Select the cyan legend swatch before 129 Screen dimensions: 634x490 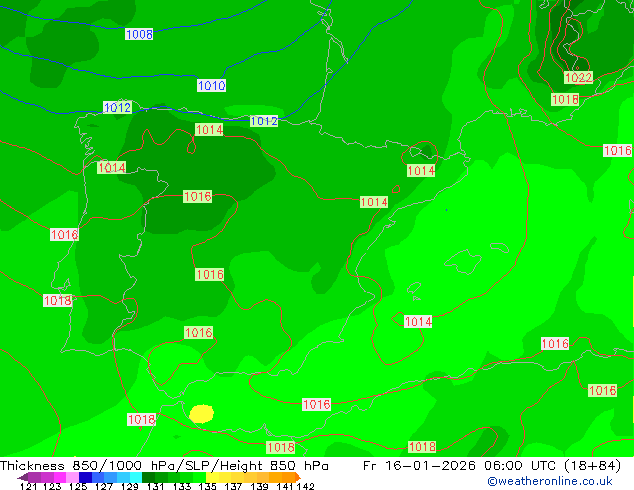[x=136, y=477]
